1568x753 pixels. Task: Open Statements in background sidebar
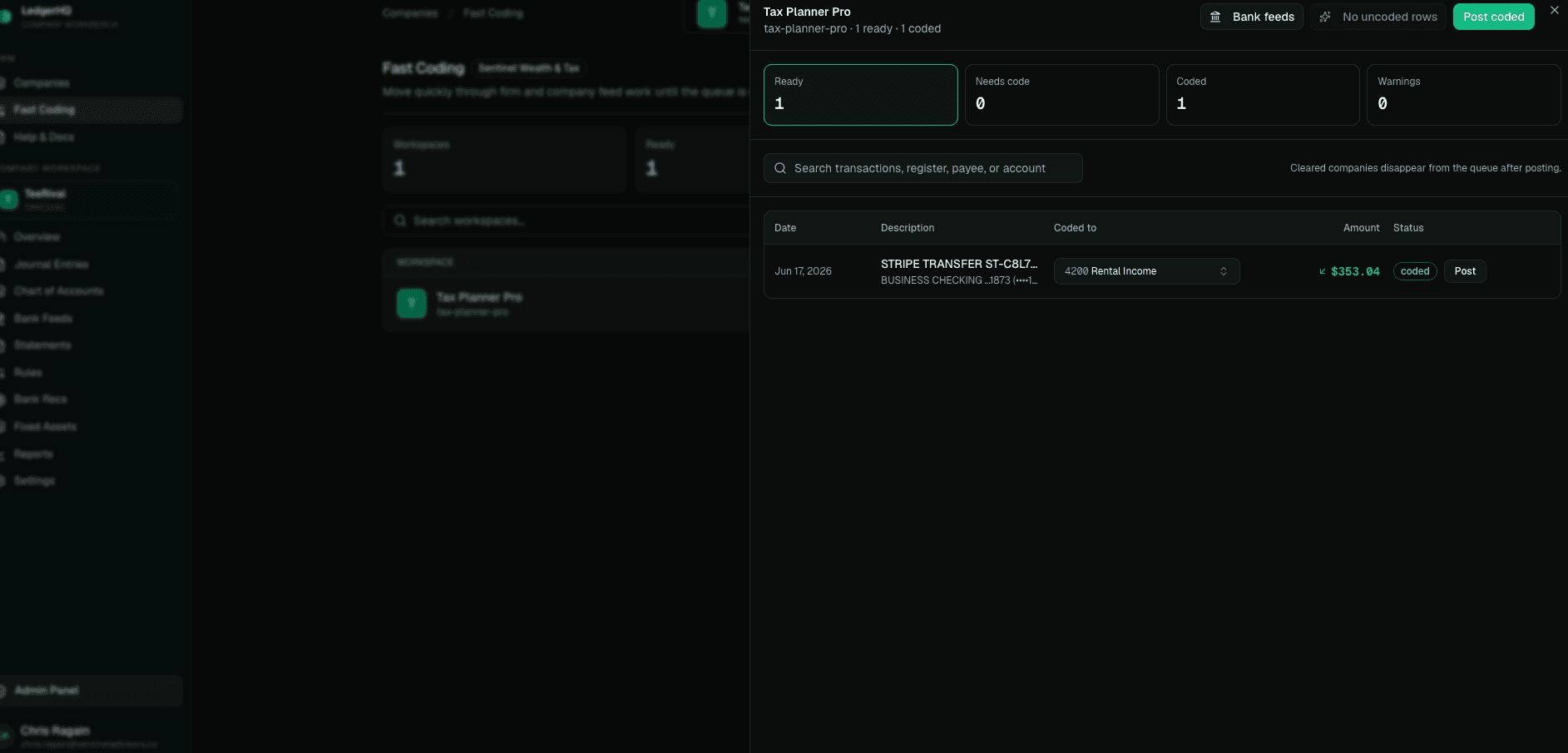point(42,345)
